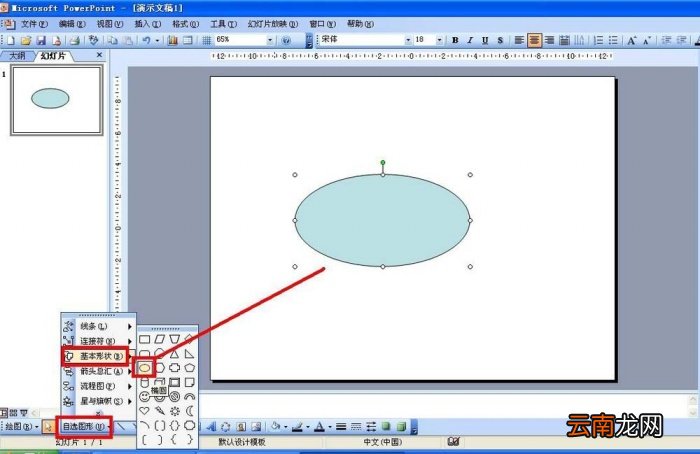Image resolution: width=700 pixels, height=454 pixels.
Task: Toggle Italic formatting
Action: (x=470, y=41)
